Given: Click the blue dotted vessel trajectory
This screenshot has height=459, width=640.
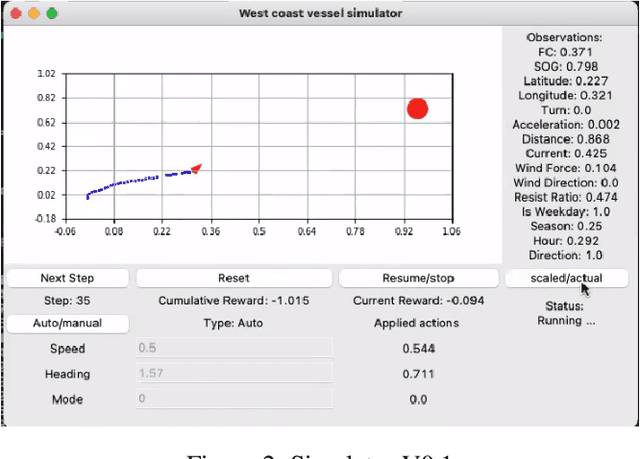Looking at the screenshot, I should point(130,182).
